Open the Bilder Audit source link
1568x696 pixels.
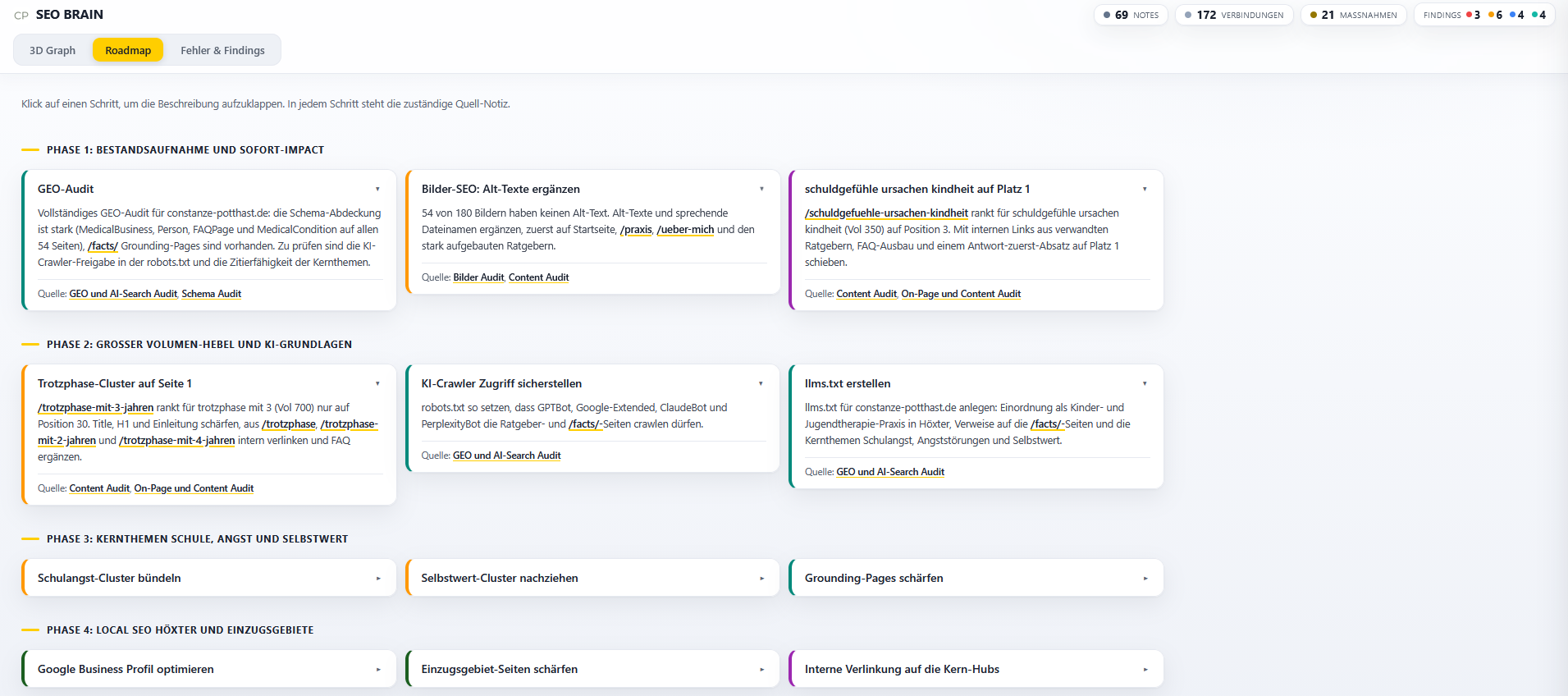click(x=478, y=277)
